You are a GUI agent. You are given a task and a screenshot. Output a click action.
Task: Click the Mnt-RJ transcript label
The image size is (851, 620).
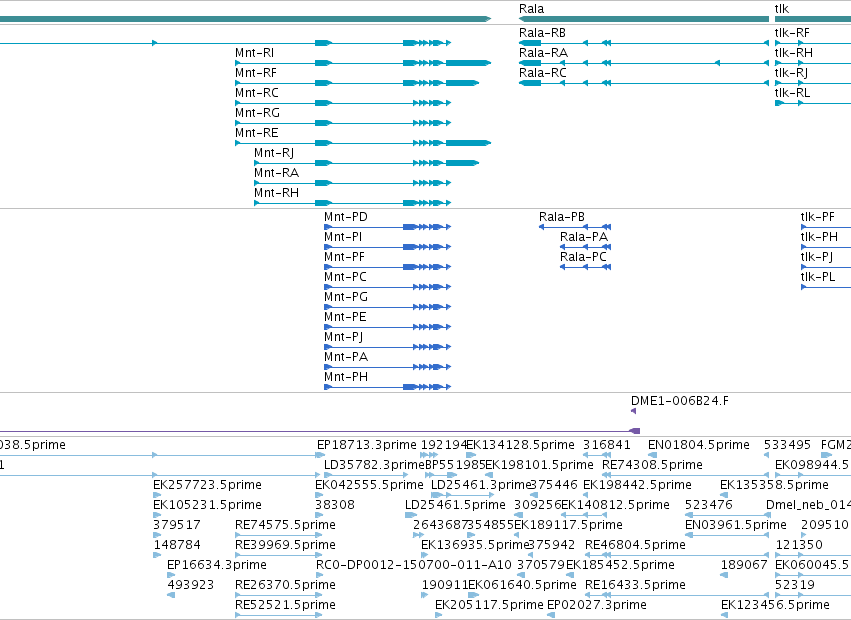[274, 154]
